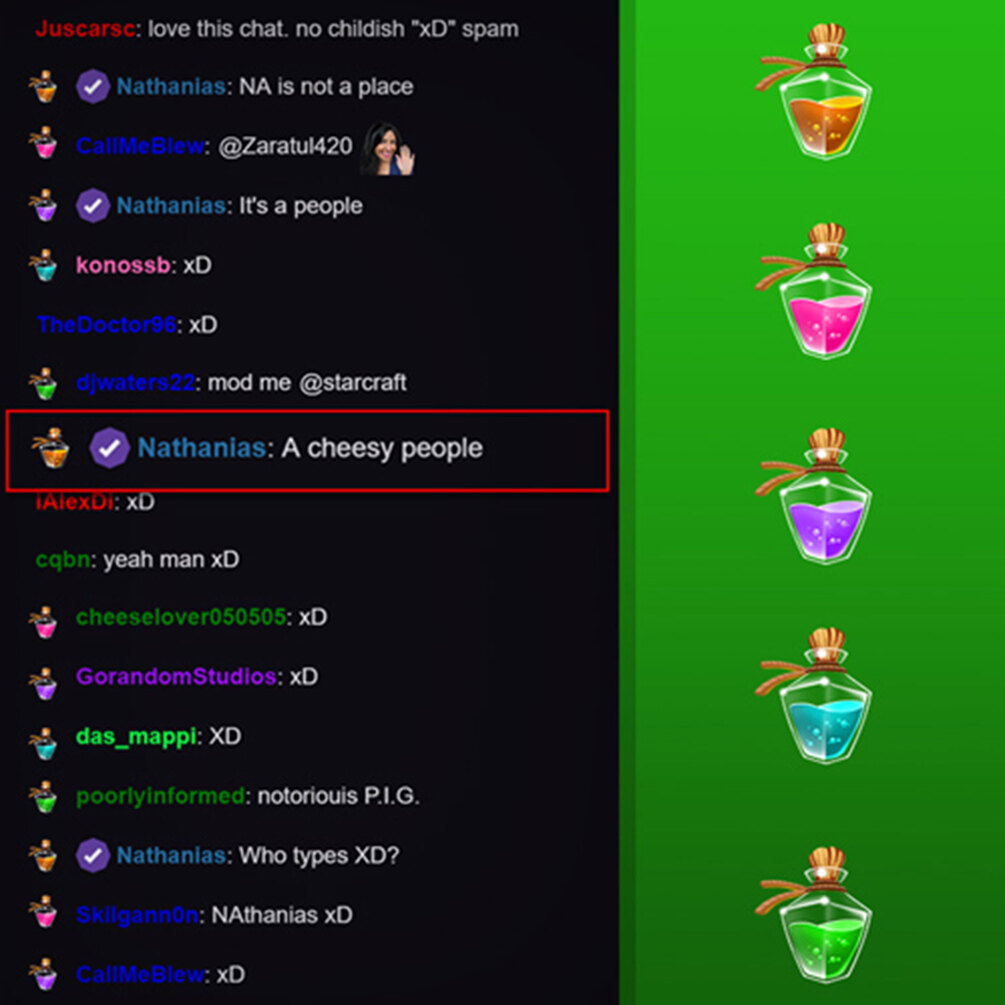Click the @starcraft mention in djwaters22 message
1005x1005 pixels.
(353, 383)
